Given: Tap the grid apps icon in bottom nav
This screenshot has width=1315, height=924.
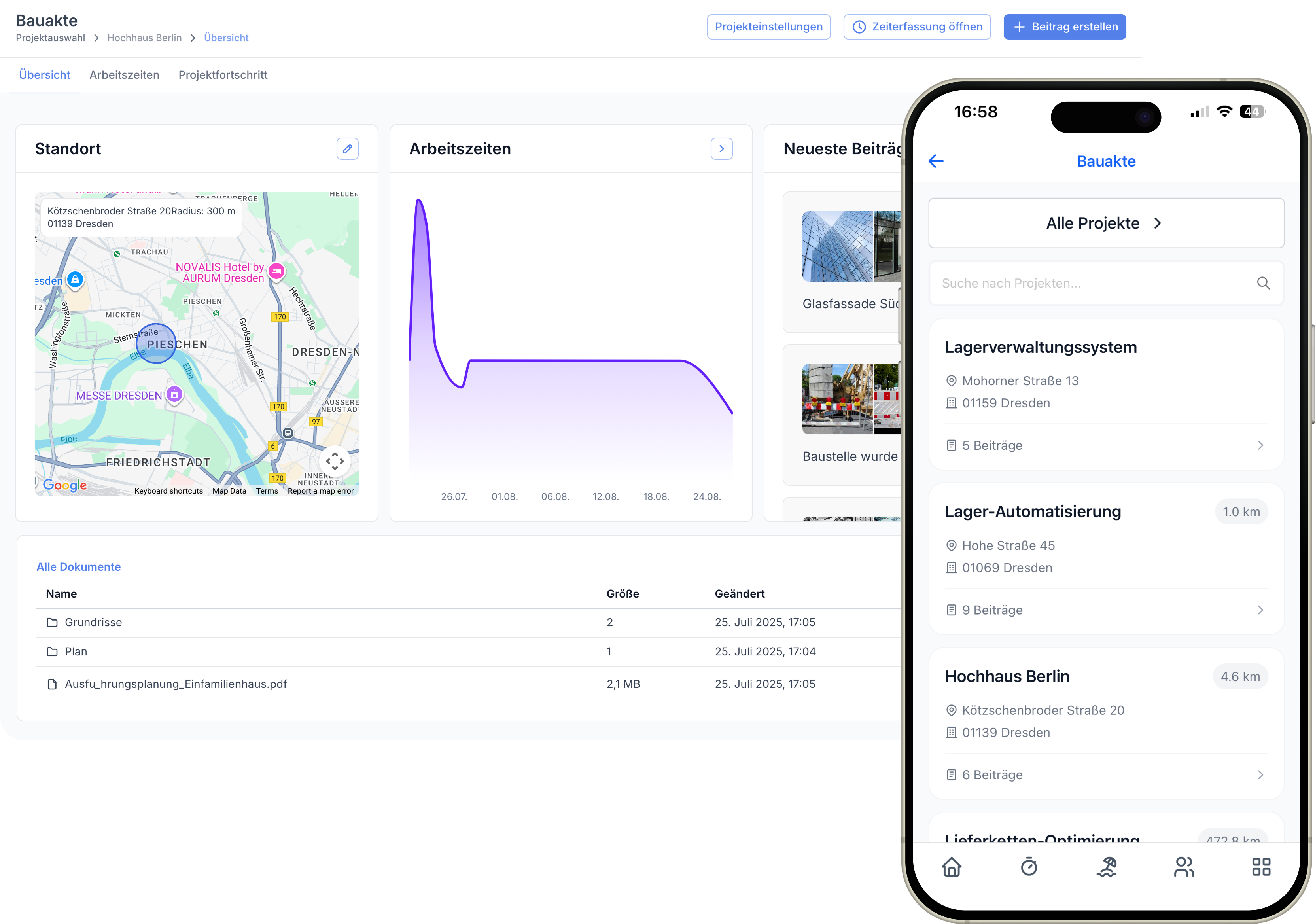Looking at the screenshot, I should (x=1260, y=867).
